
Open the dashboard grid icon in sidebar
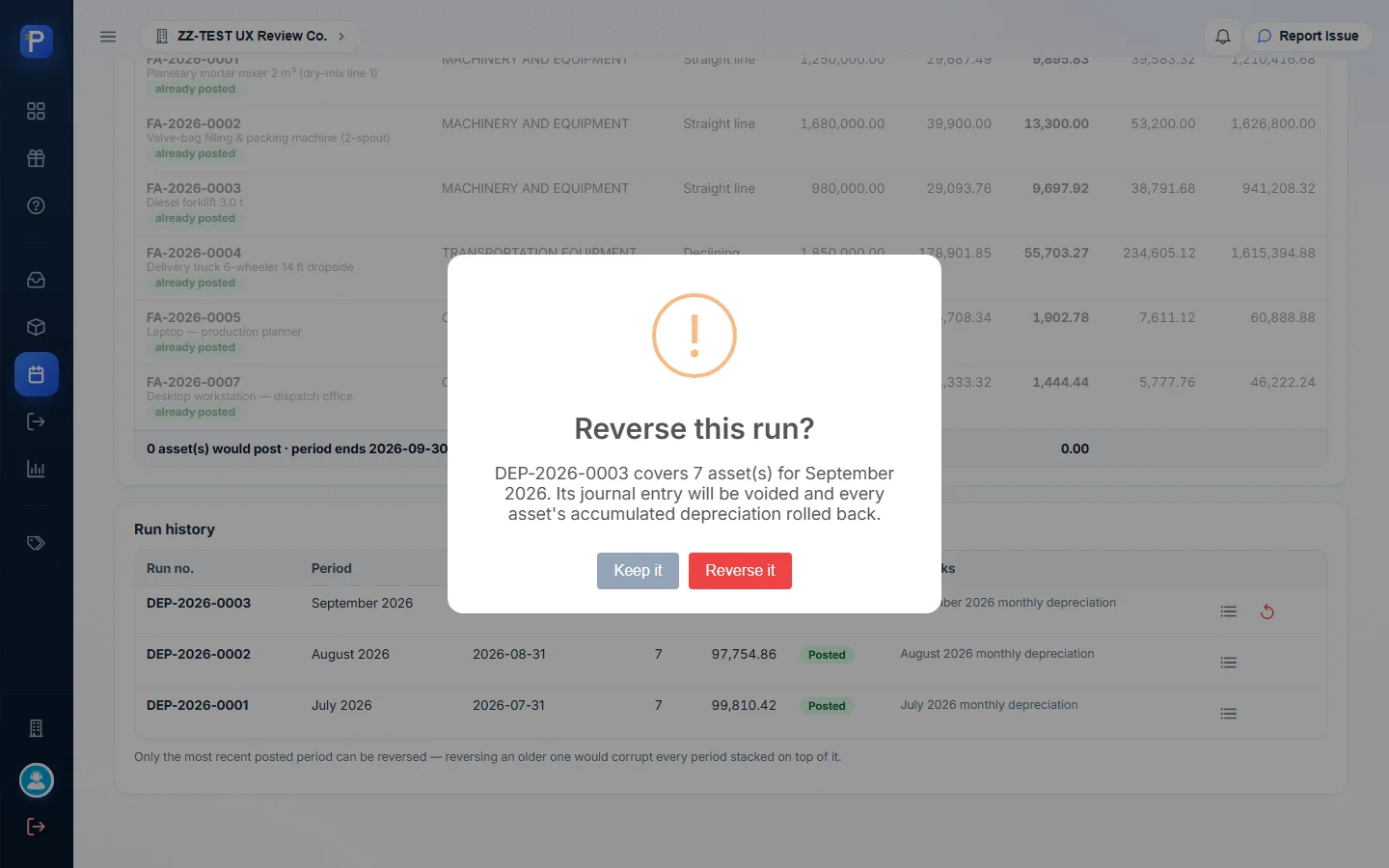point(37,111)
